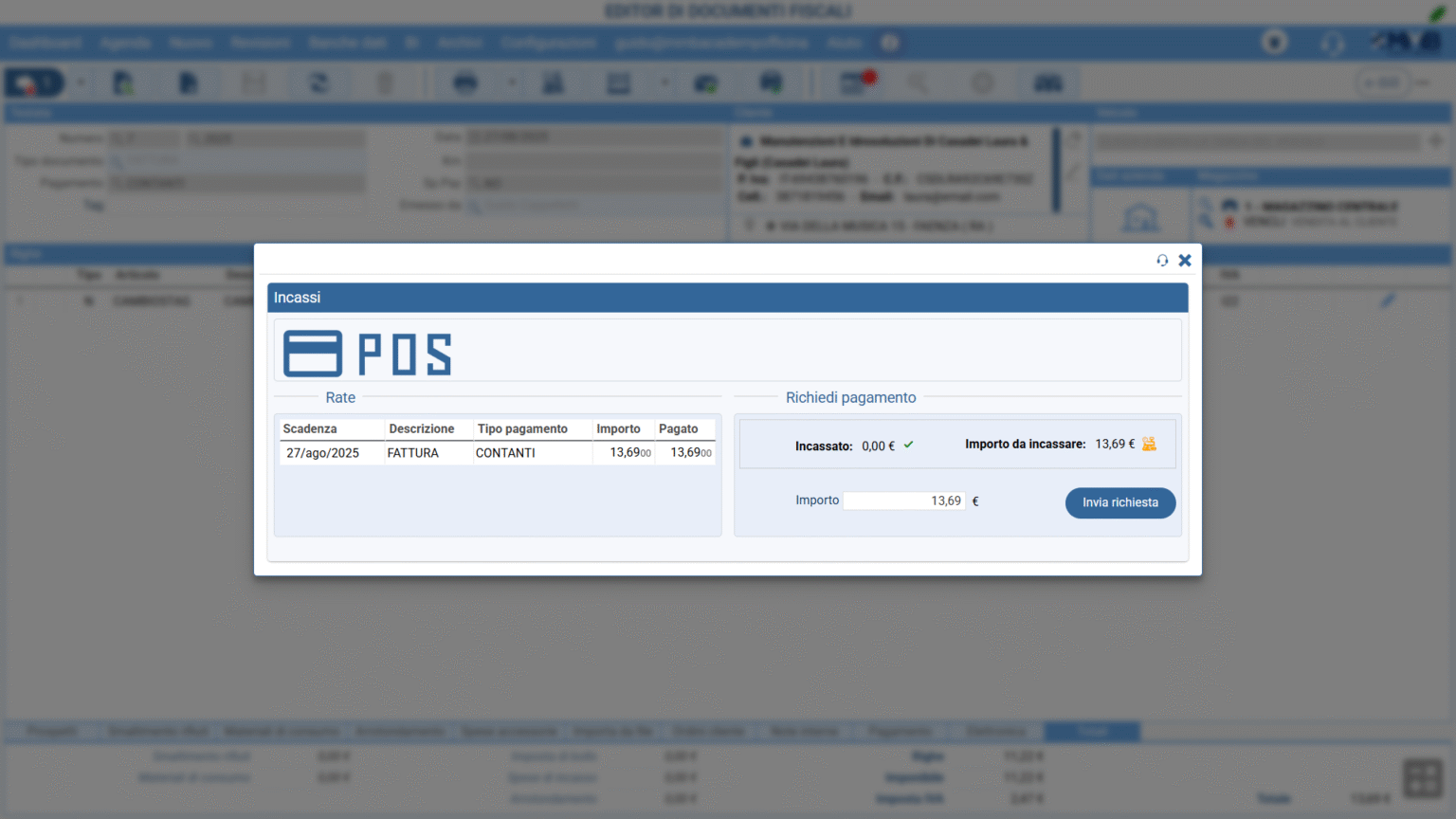Screen dimensions: 1456x819
Task: Click the grid icon at bottom right
Action: [1422, 778]
